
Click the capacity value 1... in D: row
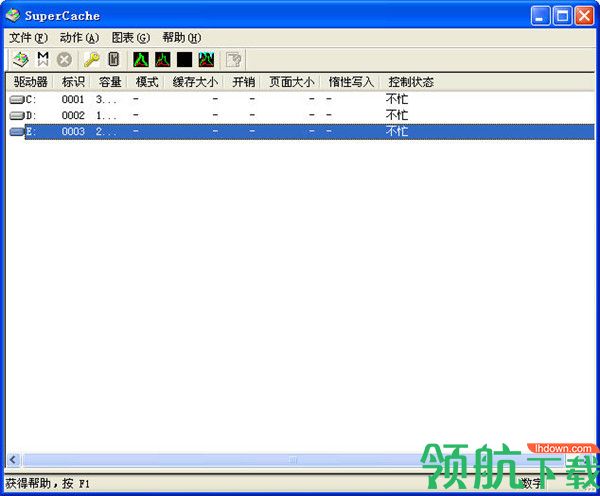tap(106, 115)
